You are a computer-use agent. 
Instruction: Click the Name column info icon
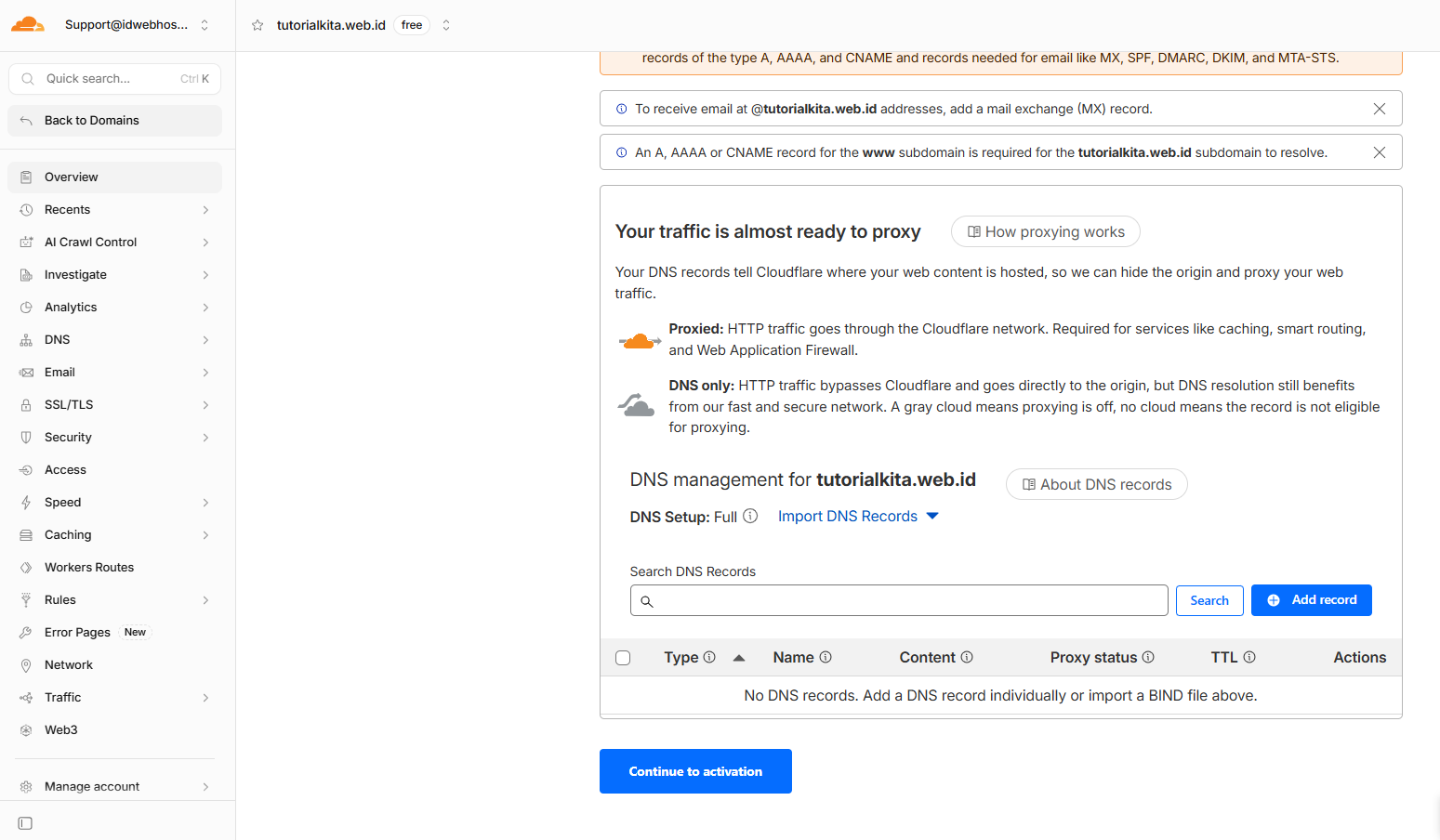click(x=826, y=657)
